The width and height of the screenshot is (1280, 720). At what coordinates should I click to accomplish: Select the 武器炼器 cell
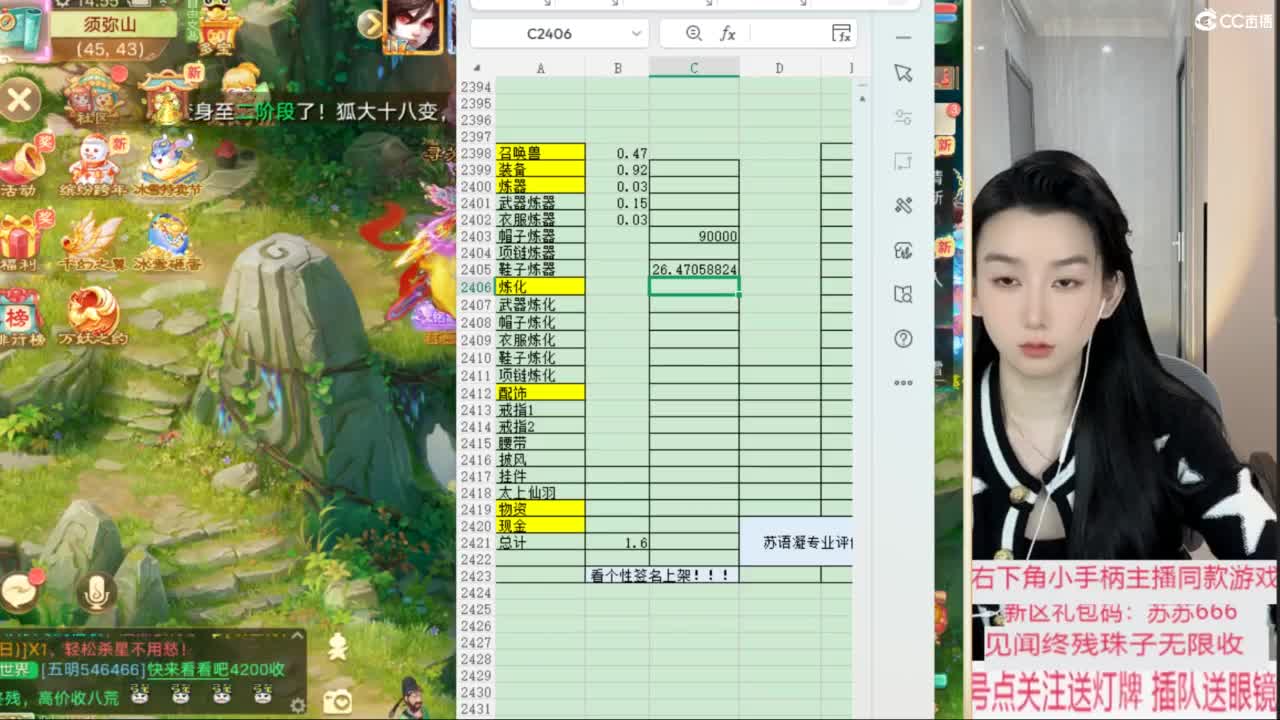(x=540, y=203)
